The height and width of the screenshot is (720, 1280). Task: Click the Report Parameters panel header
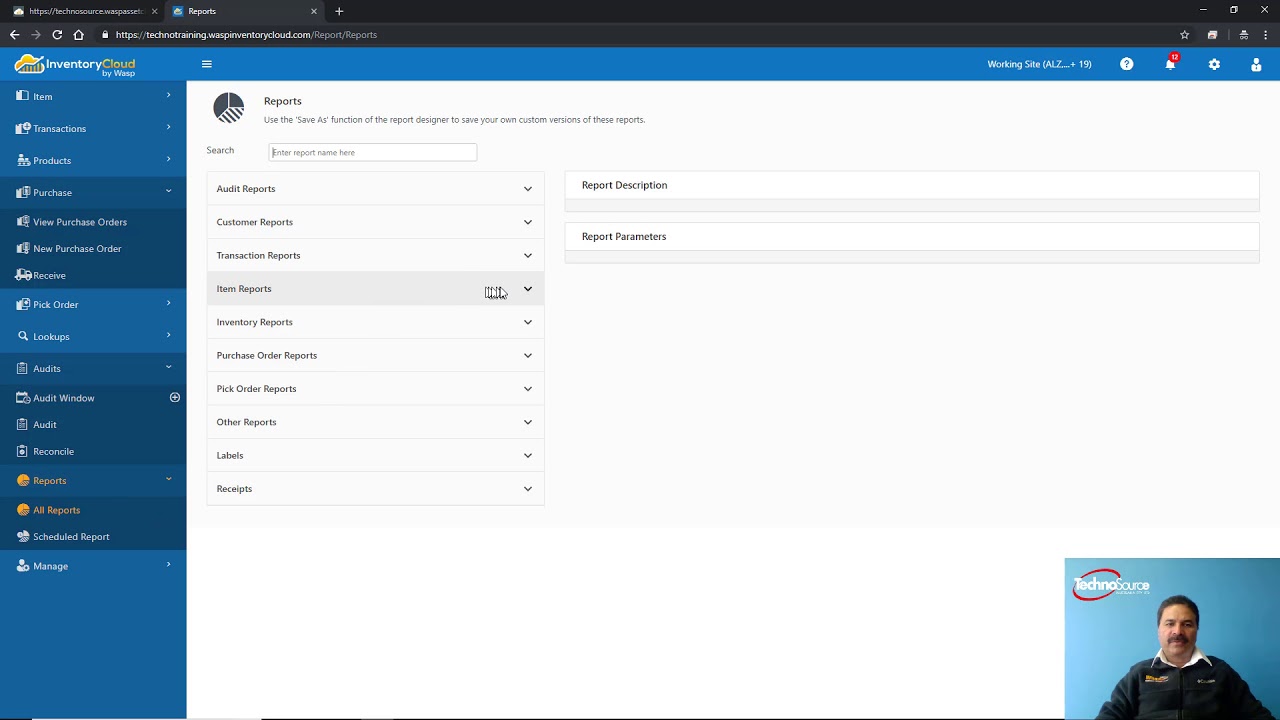point(912,237)
